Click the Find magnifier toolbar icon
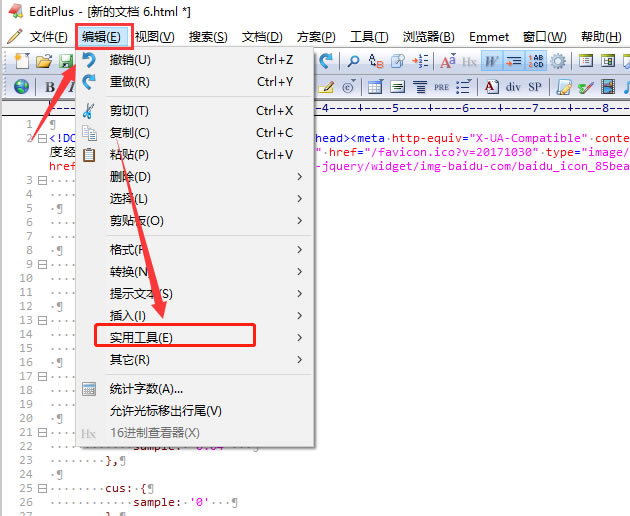This screenshot has width=630, height=516. tap(353, 61)
